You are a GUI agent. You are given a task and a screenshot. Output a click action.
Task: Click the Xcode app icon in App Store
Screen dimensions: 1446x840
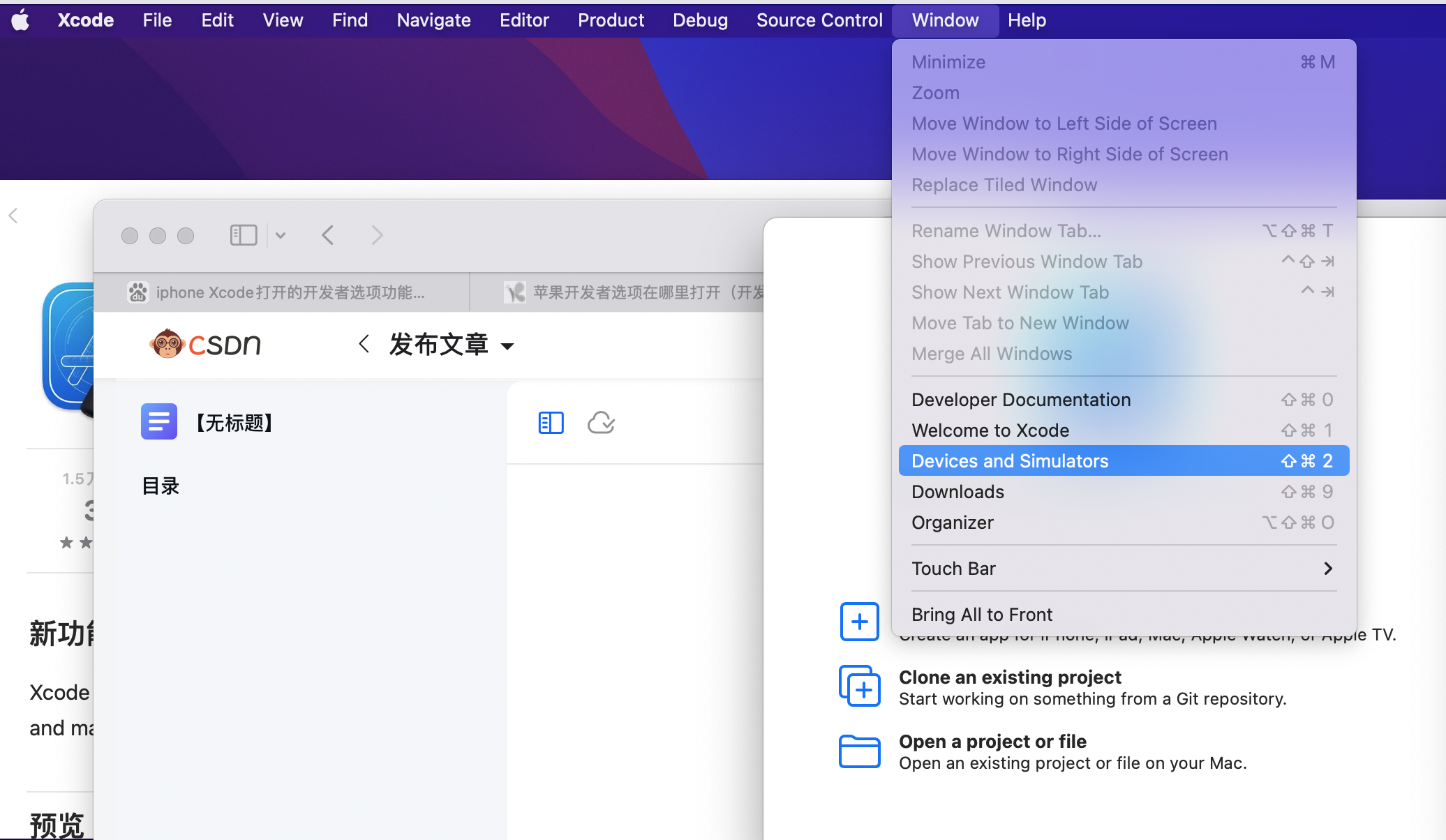tap(68, 347)
